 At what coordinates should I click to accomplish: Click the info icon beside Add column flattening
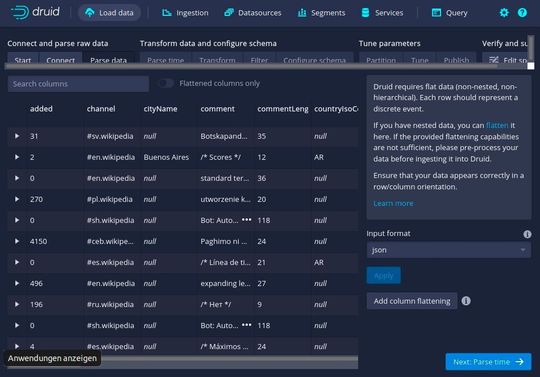466,301
